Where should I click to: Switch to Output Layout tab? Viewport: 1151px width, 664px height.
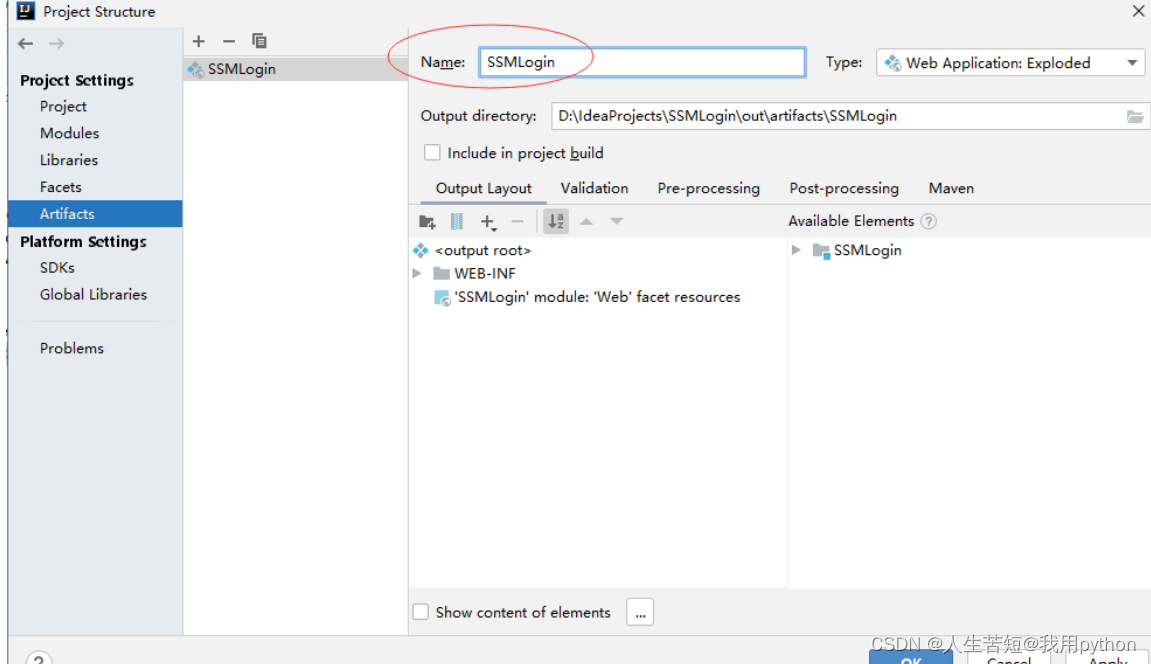click(x=484, y=189)
